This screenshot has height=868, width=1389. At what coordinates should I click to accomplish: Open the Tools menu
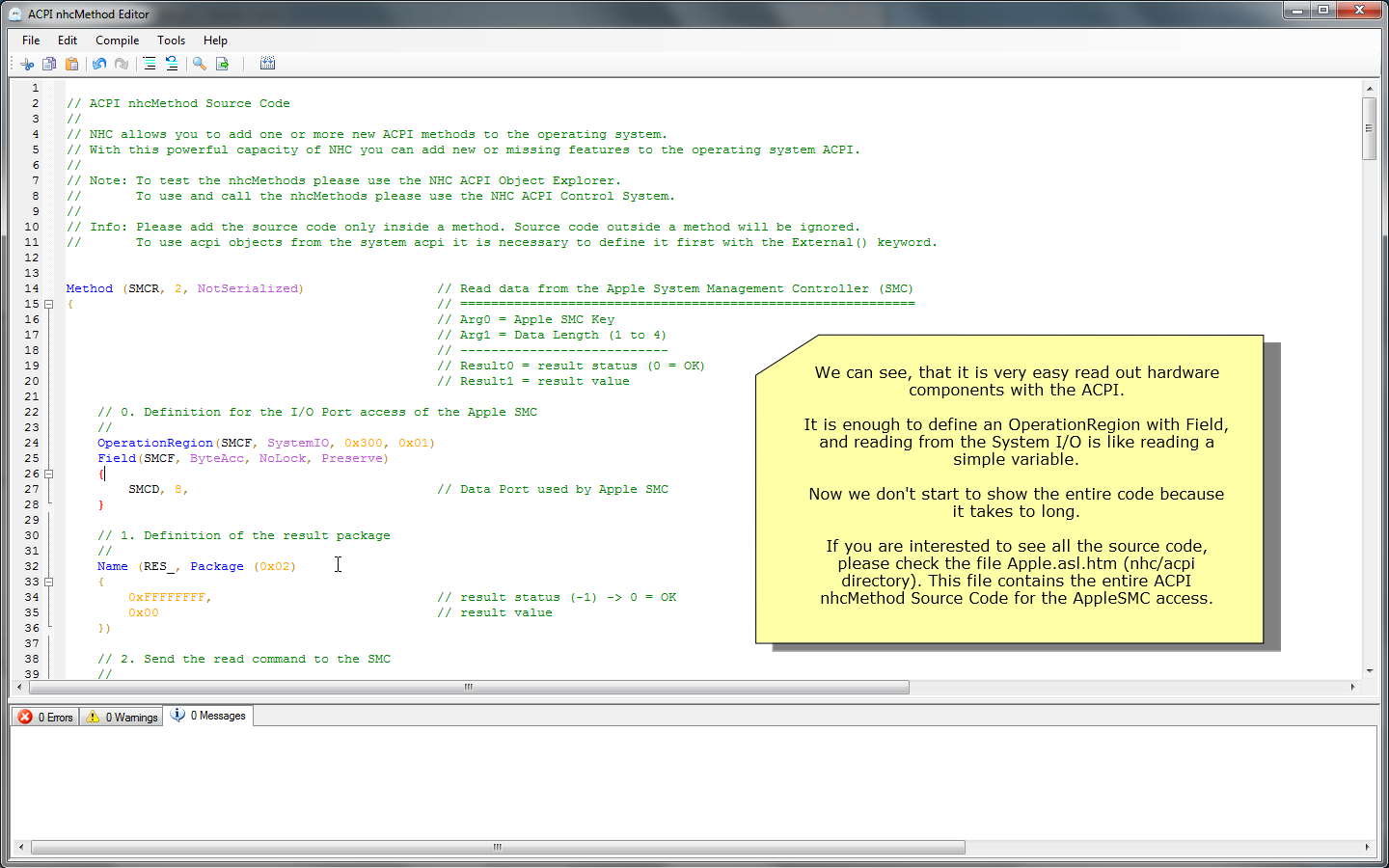point(171,41)
